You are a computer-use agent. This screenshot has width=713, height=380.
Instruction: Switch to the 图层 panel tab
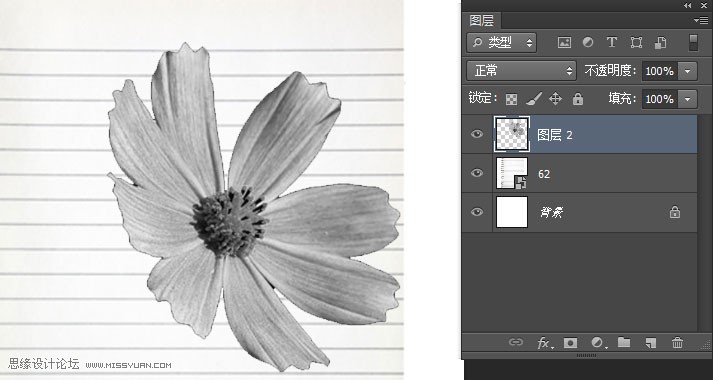[482, 20]
